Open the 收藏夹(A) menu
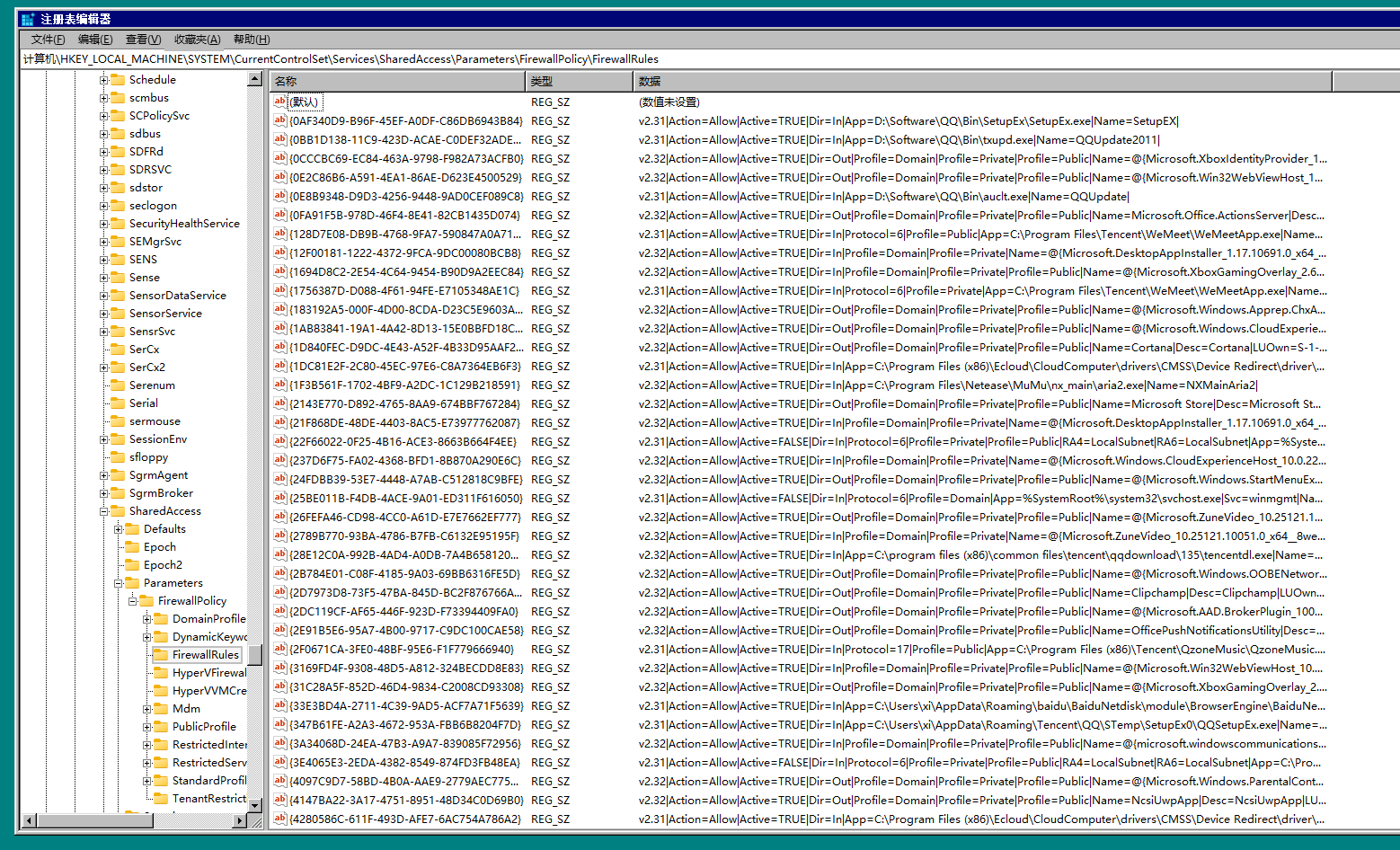Image resolution: width=1400 pixels, height=850 pixels. click(197, 40)
